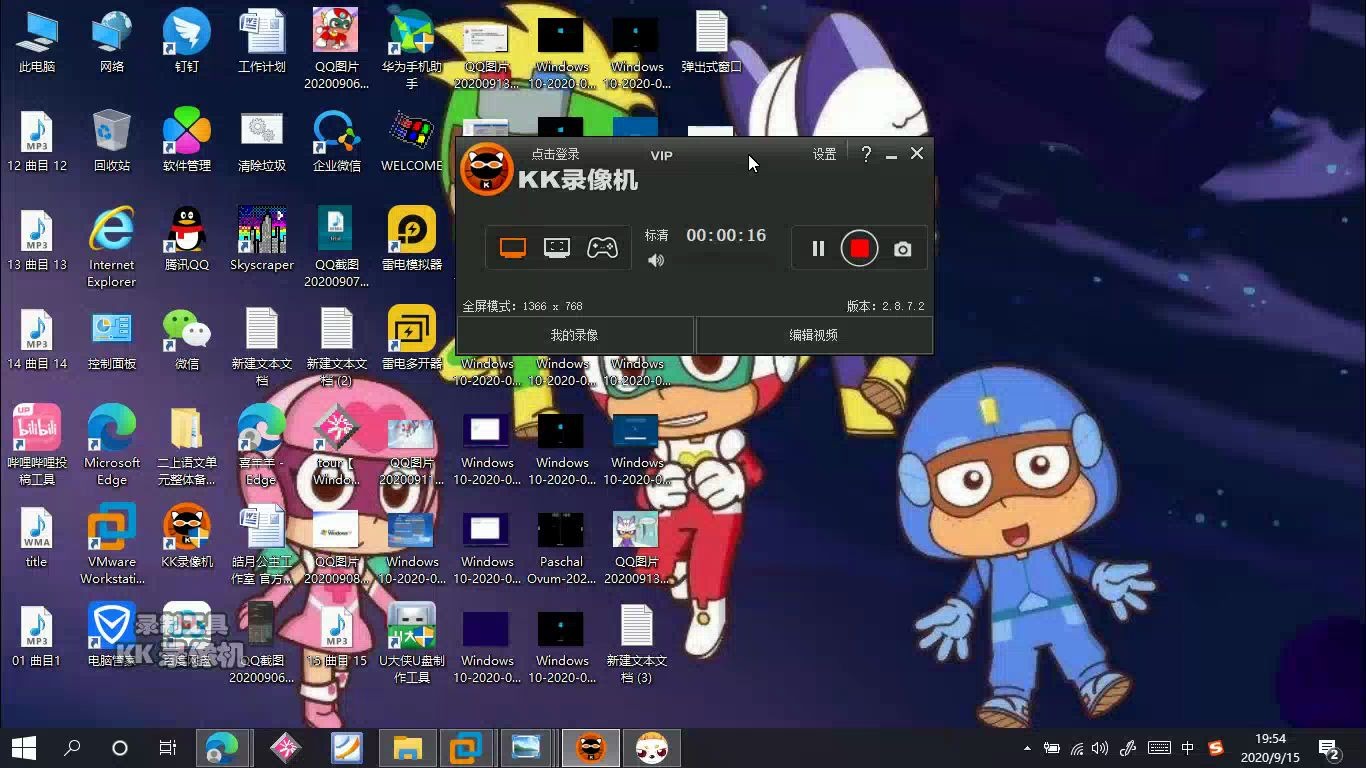
Task: Open the notification center in the taskbar
Action: click(1330, 749)
